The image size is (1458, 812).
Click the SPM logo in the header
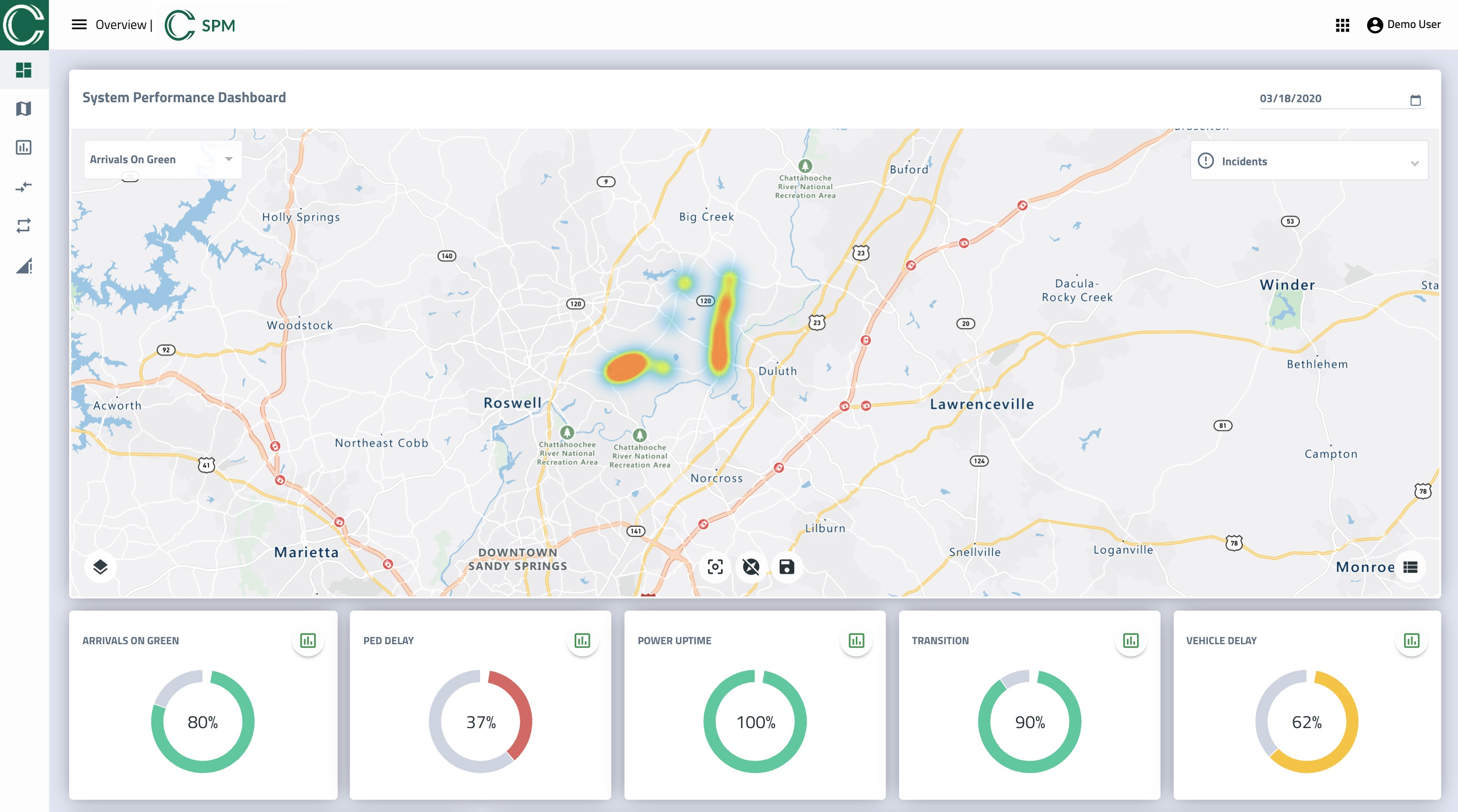pyautogui.click(x=200, y=25)
